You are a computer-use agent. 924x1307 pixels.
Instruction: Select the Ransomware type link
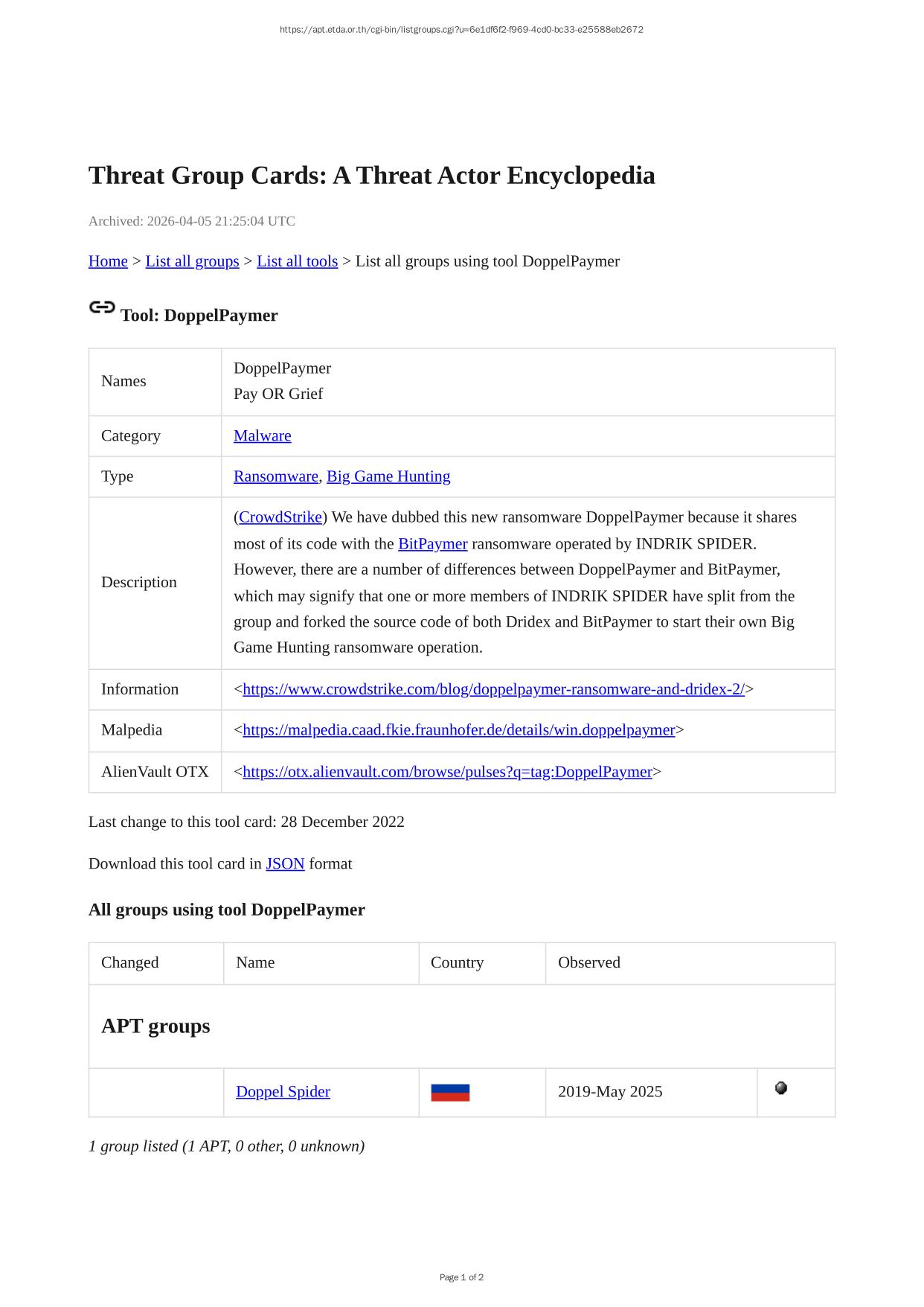pyautogui.click(x=275, y=476)
